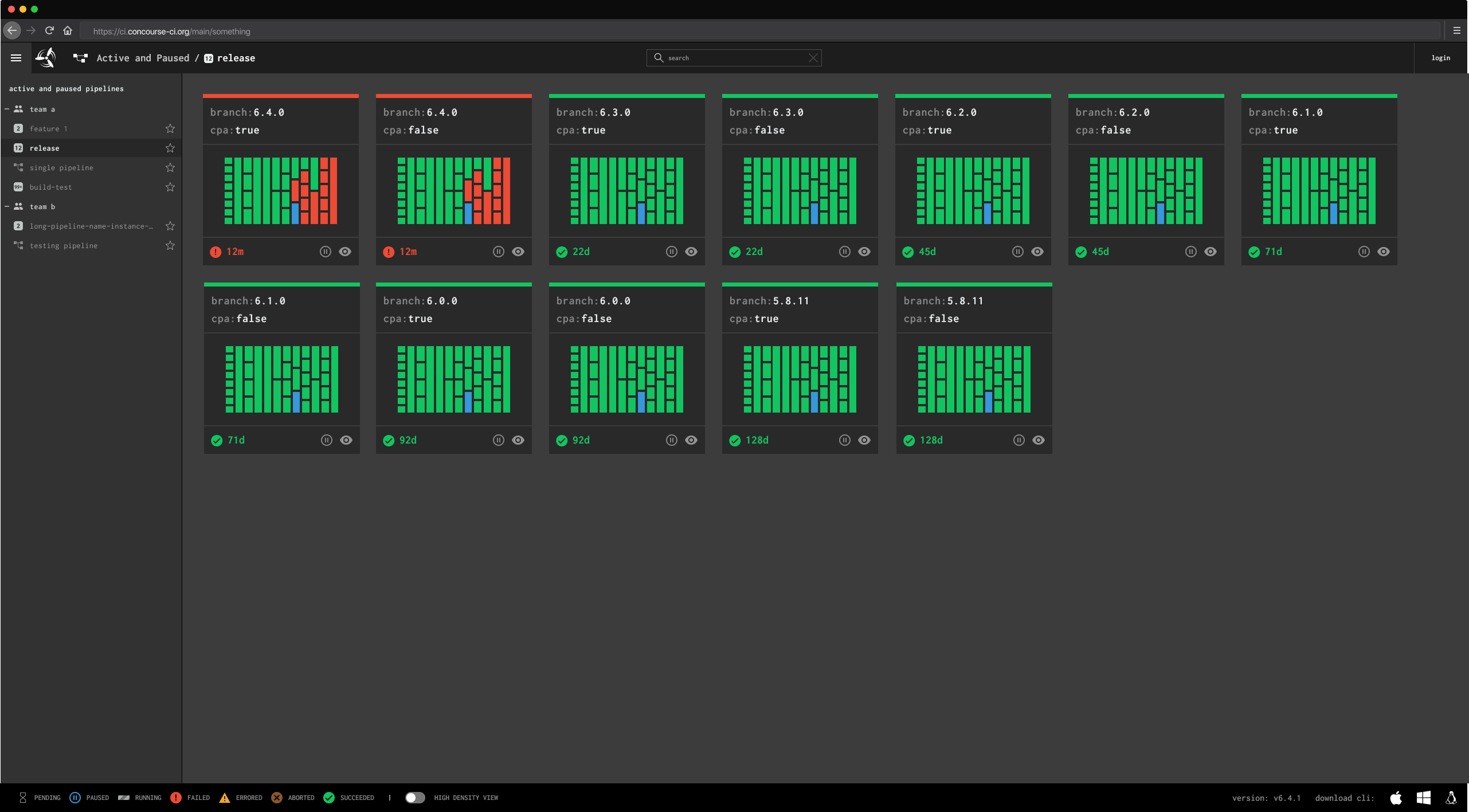Expand the favorited pipelines via the release breadcrumb icon

[207, 58]
